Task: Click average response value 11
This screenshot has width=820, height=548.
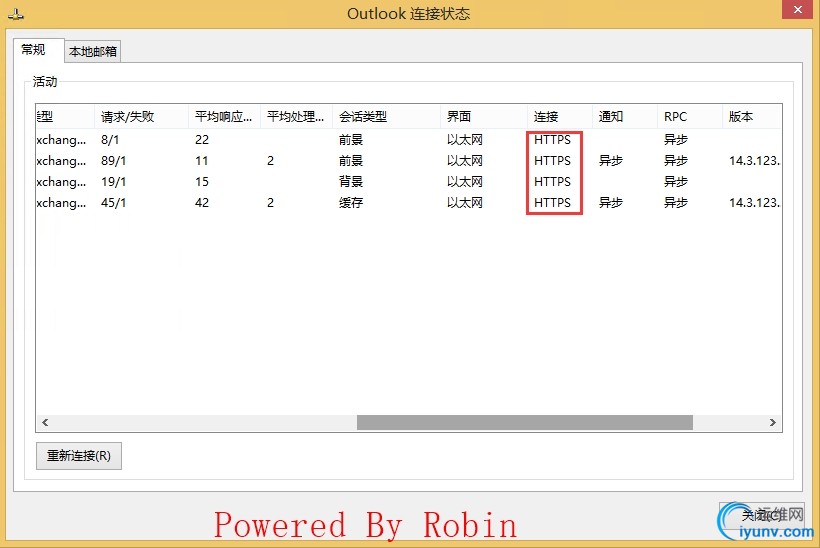Action: (202, 161)
